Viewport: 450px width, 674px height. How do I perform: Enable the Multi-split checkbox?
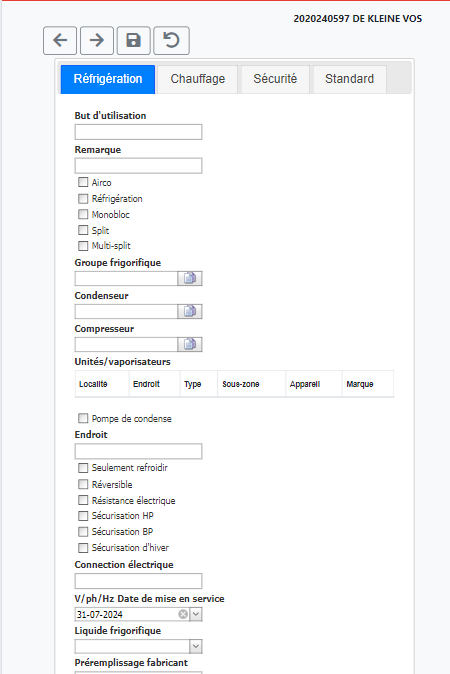(x=83, y=246)
